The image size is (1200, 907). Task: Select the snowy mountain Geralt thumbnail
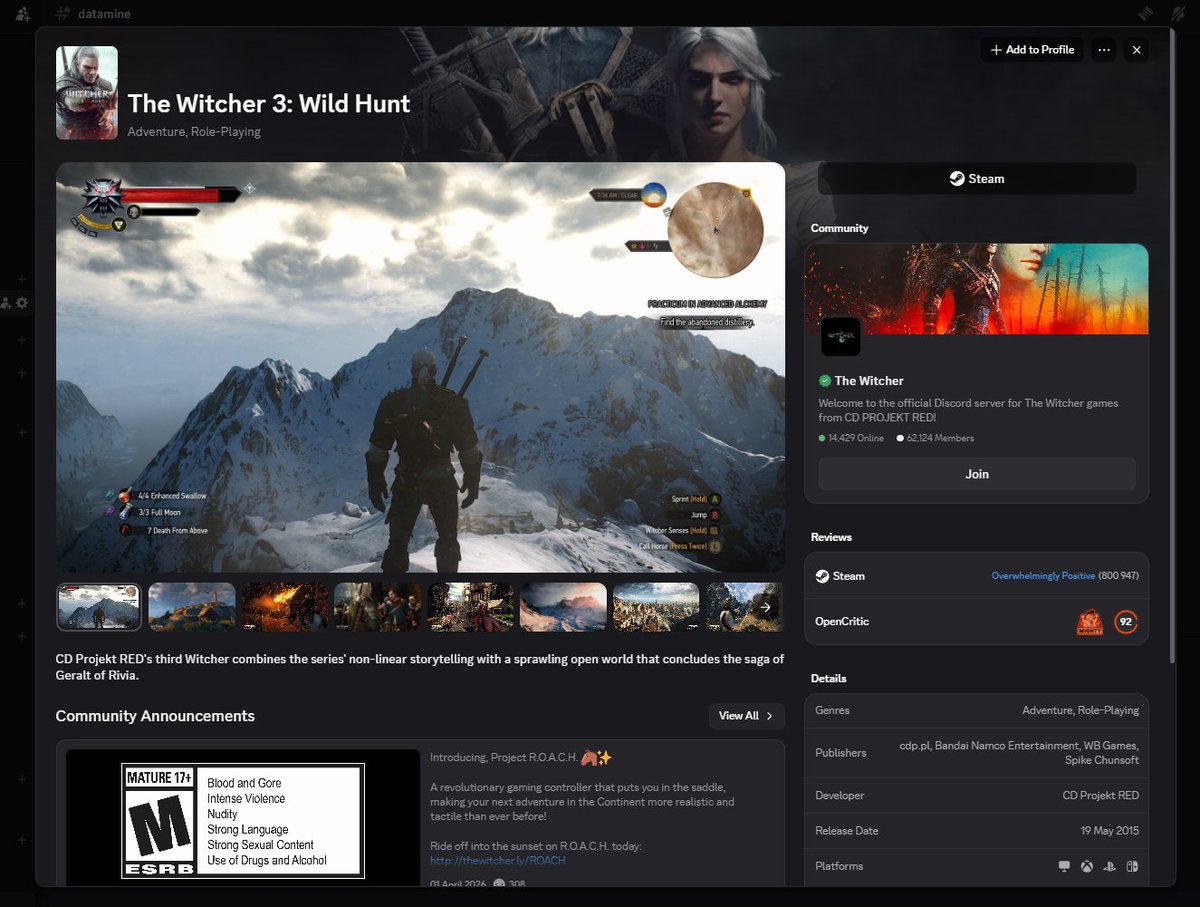tap(99, 607)
